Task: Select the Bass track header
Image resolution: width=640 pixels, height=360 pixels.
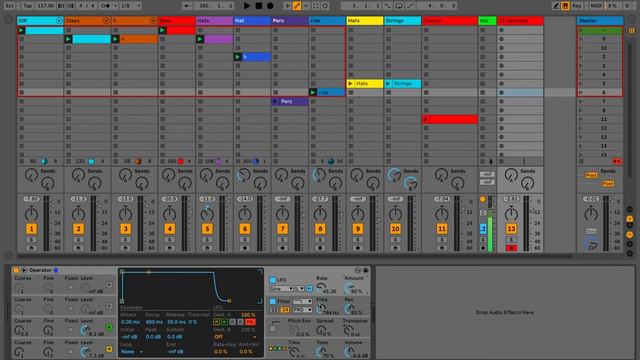Action: pyautogui.click(x=177, y=20)
